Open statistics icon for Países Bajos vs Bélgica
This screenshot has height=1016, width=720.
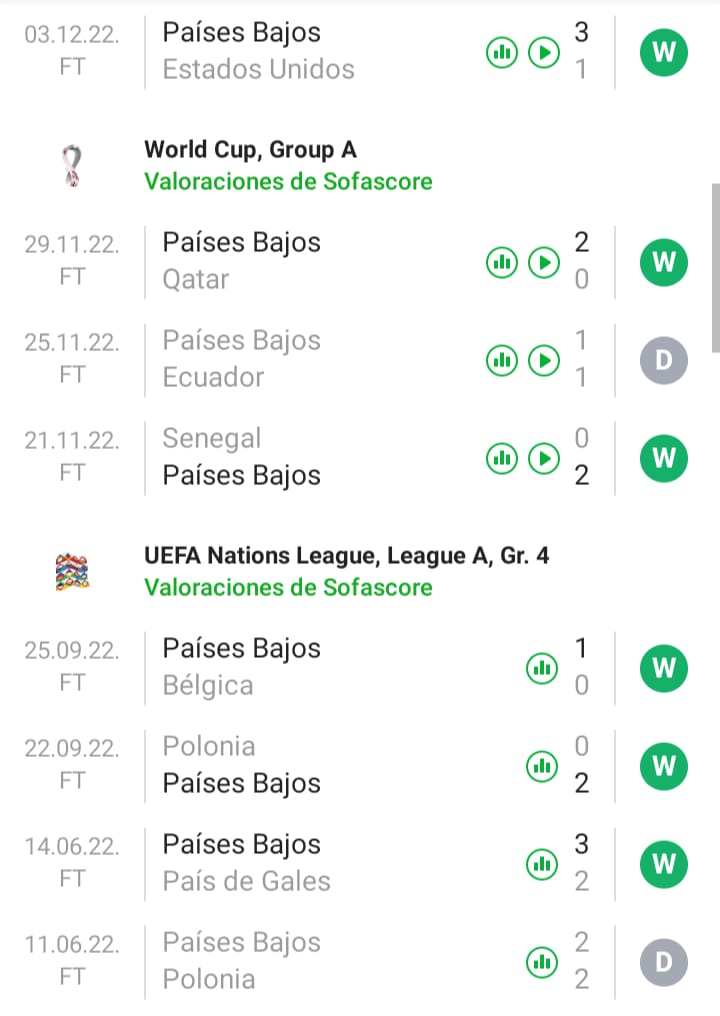click(542, 668)
